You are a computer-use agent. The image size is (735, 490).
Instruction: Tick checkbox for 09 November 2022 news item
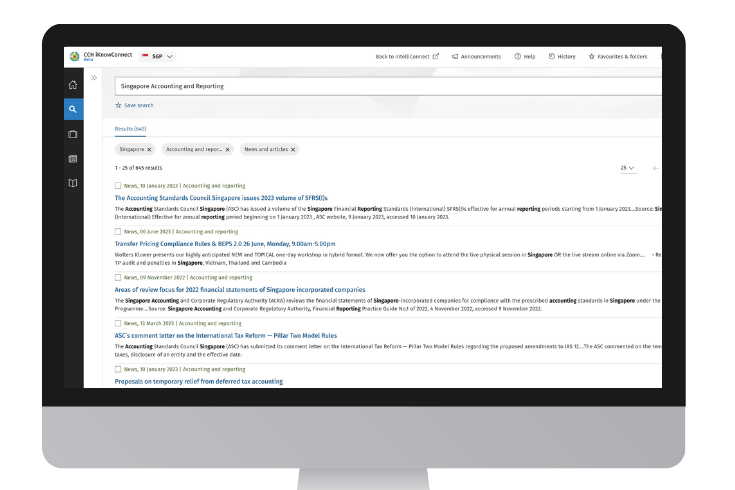point(118,277)
